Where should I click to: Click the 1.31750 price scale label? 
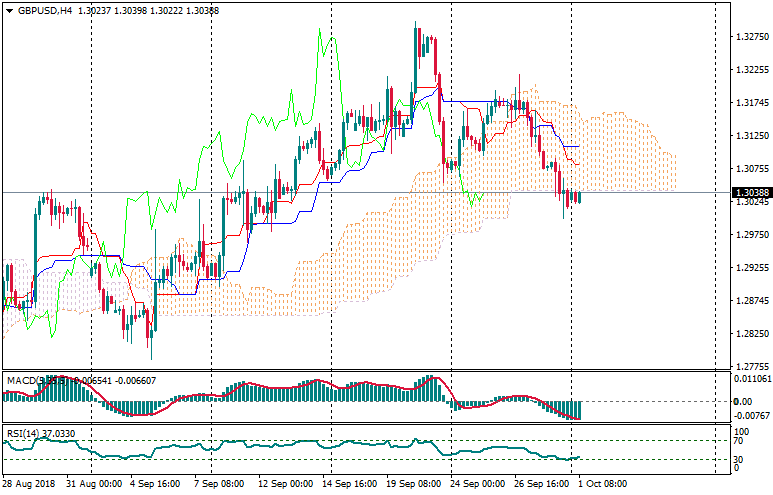750,103
